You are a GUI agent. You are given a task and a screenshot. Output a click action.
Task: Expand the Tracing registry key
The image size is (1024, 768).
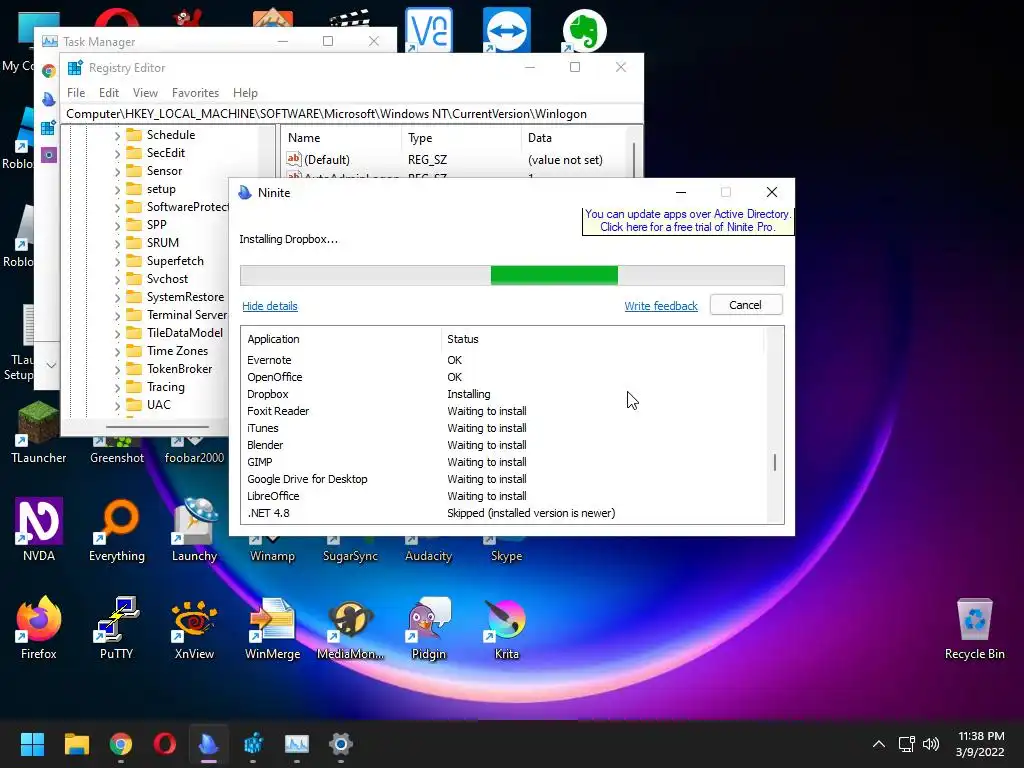(x=118, y=387)
